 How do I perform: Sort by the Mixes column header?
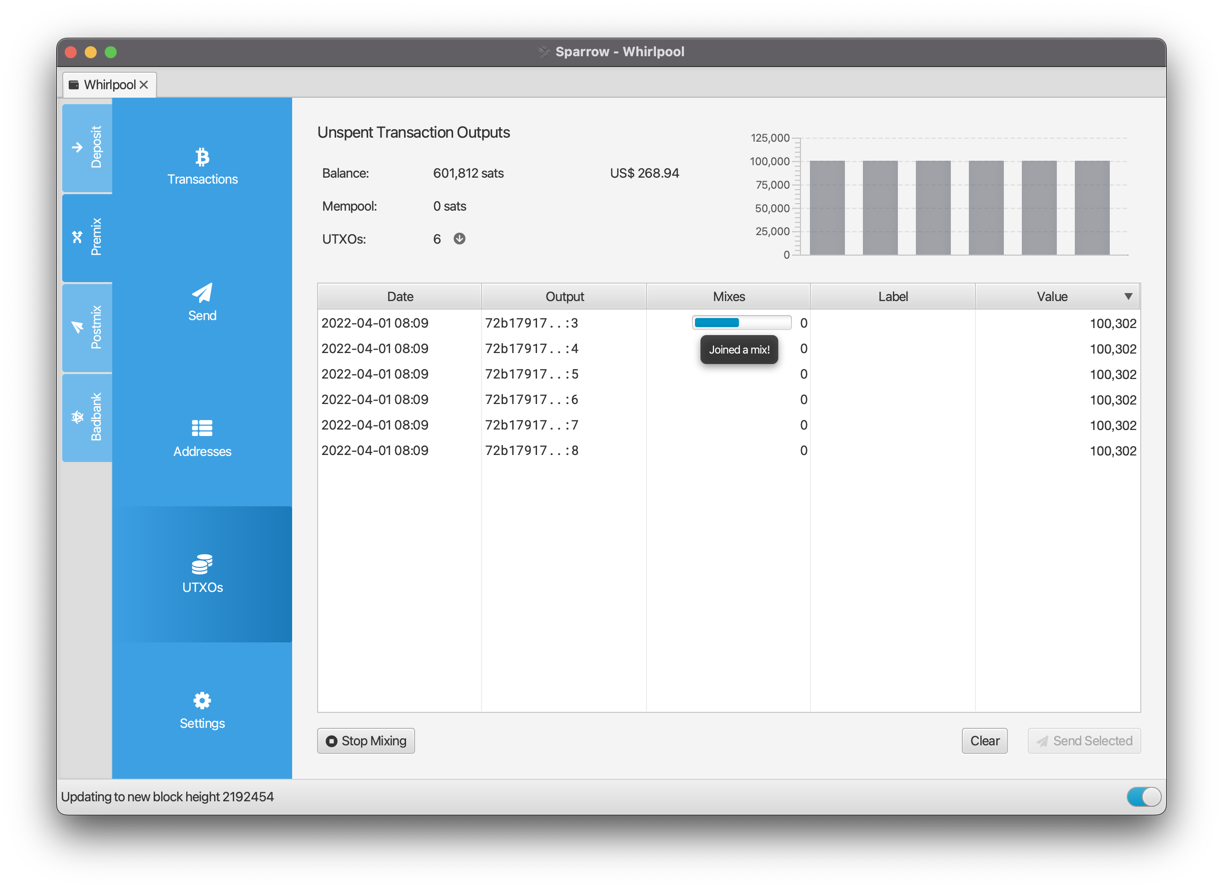pos(728,297)
